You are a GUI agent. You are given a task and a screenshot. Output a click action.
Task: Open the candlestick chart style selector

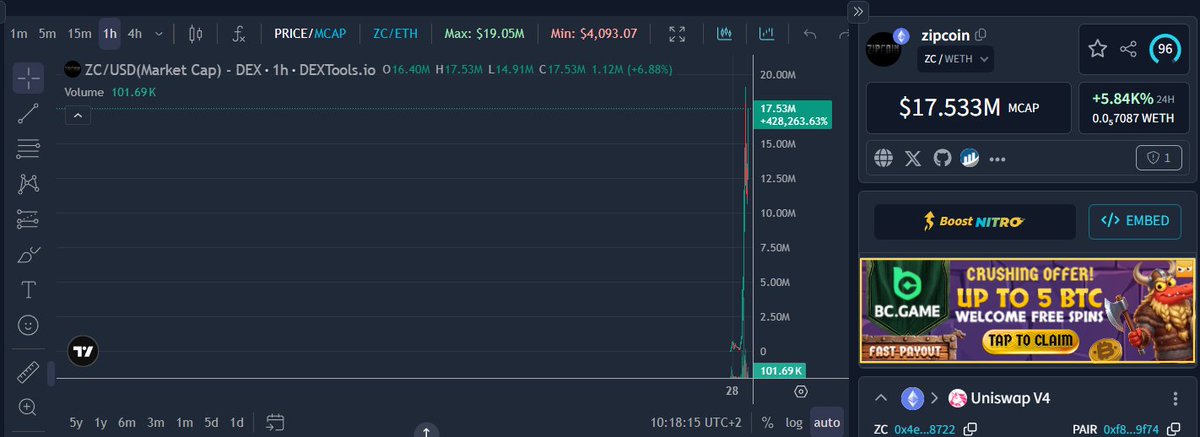[x=195, y=34]
